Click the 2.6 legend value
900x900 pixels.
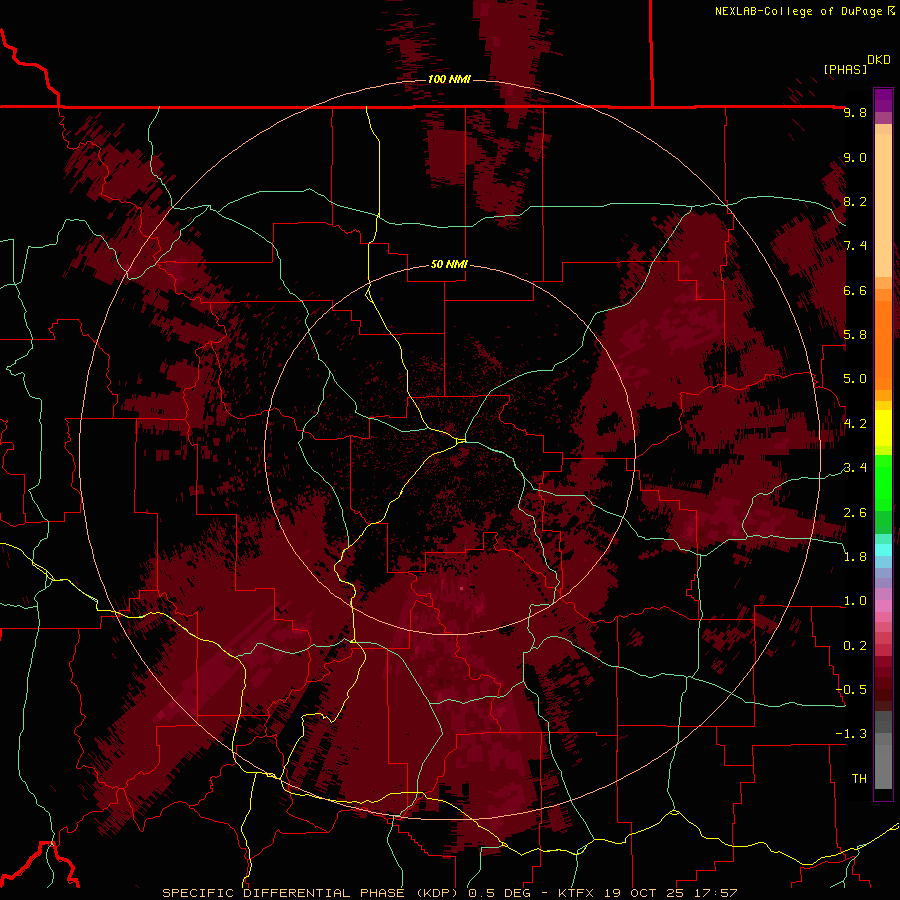855,513
